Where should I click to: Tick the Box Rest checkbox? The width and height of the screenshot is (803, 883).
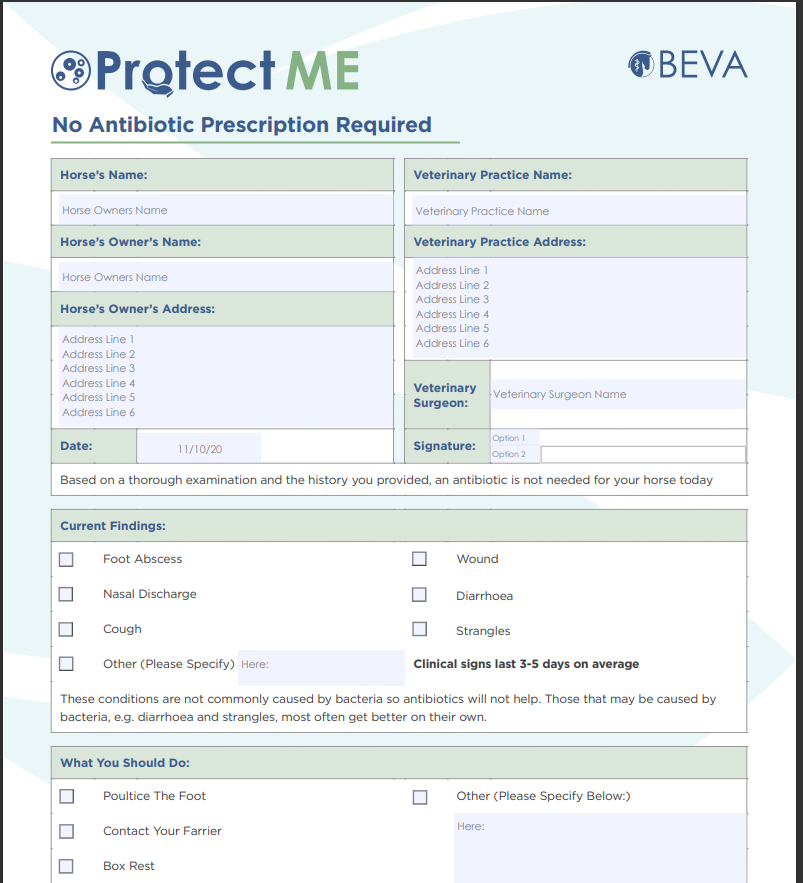66,866
